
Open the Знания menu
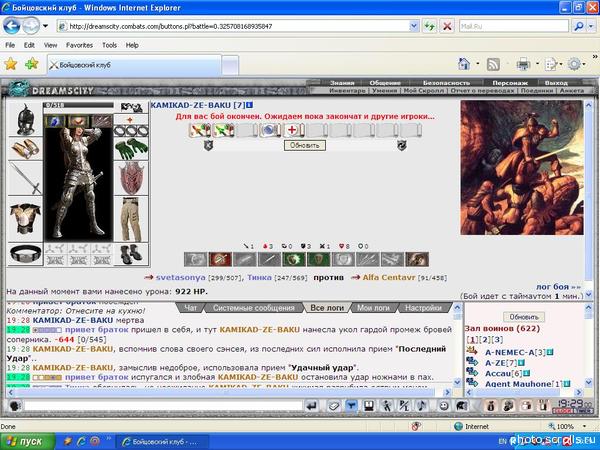[342, 83]
